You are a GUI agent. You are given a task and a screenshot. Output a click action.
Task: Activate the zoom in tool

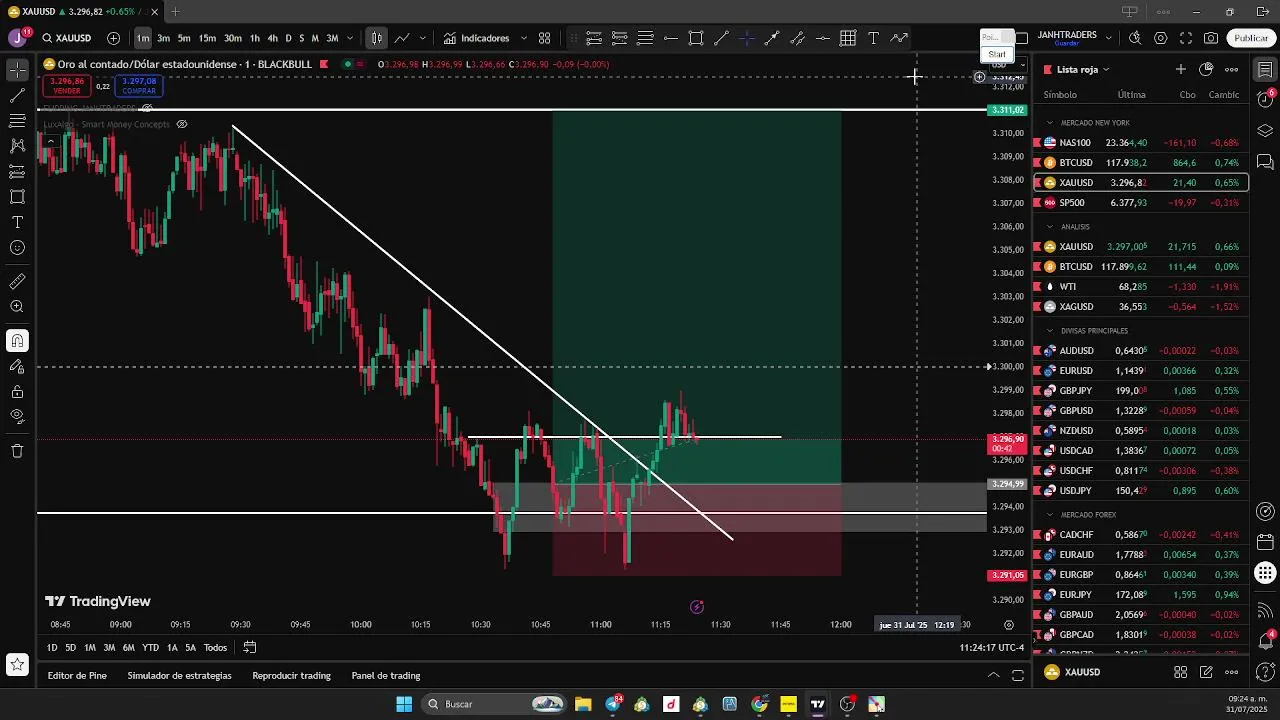(x=17, y=307)
